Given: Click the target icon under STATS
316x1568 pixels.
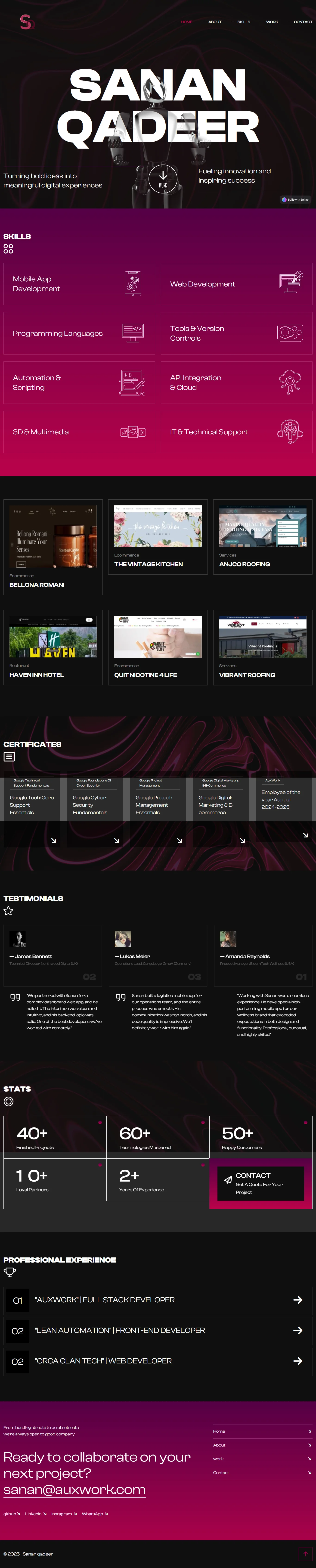Looking at the screenshot, I should tap(9, 1101).
